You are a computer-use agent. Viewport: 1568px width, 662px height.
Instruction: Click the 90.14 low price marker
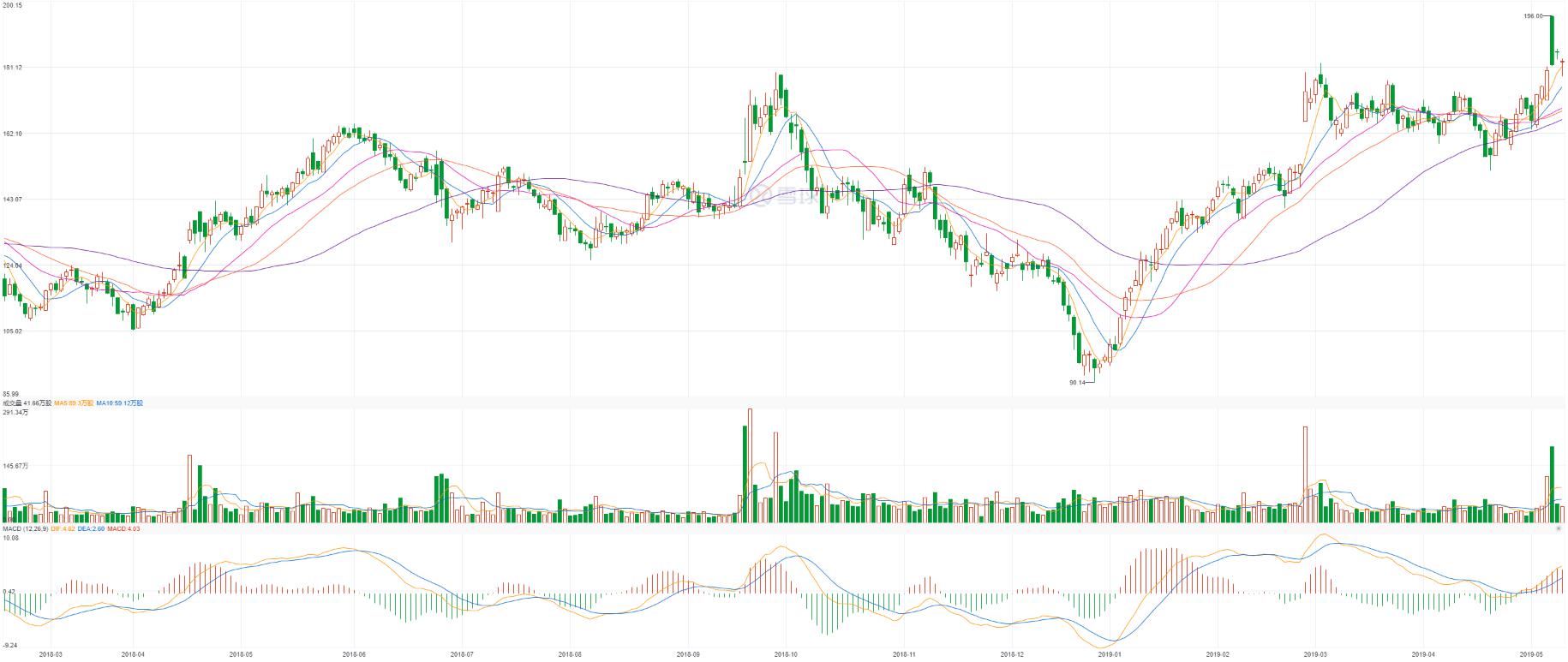click(1076, 383)
